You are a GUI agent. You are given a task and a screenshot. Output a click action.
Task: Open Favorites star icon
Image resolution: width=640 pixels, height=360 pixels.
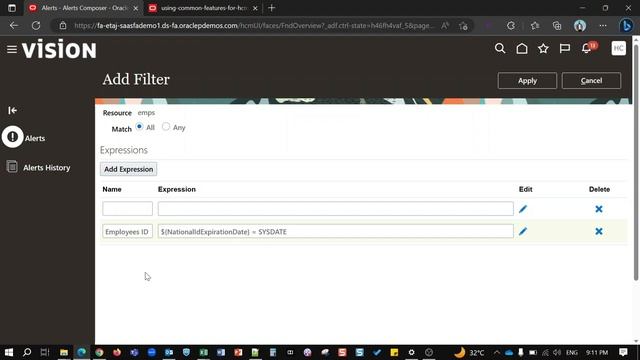tap(543, 49)
